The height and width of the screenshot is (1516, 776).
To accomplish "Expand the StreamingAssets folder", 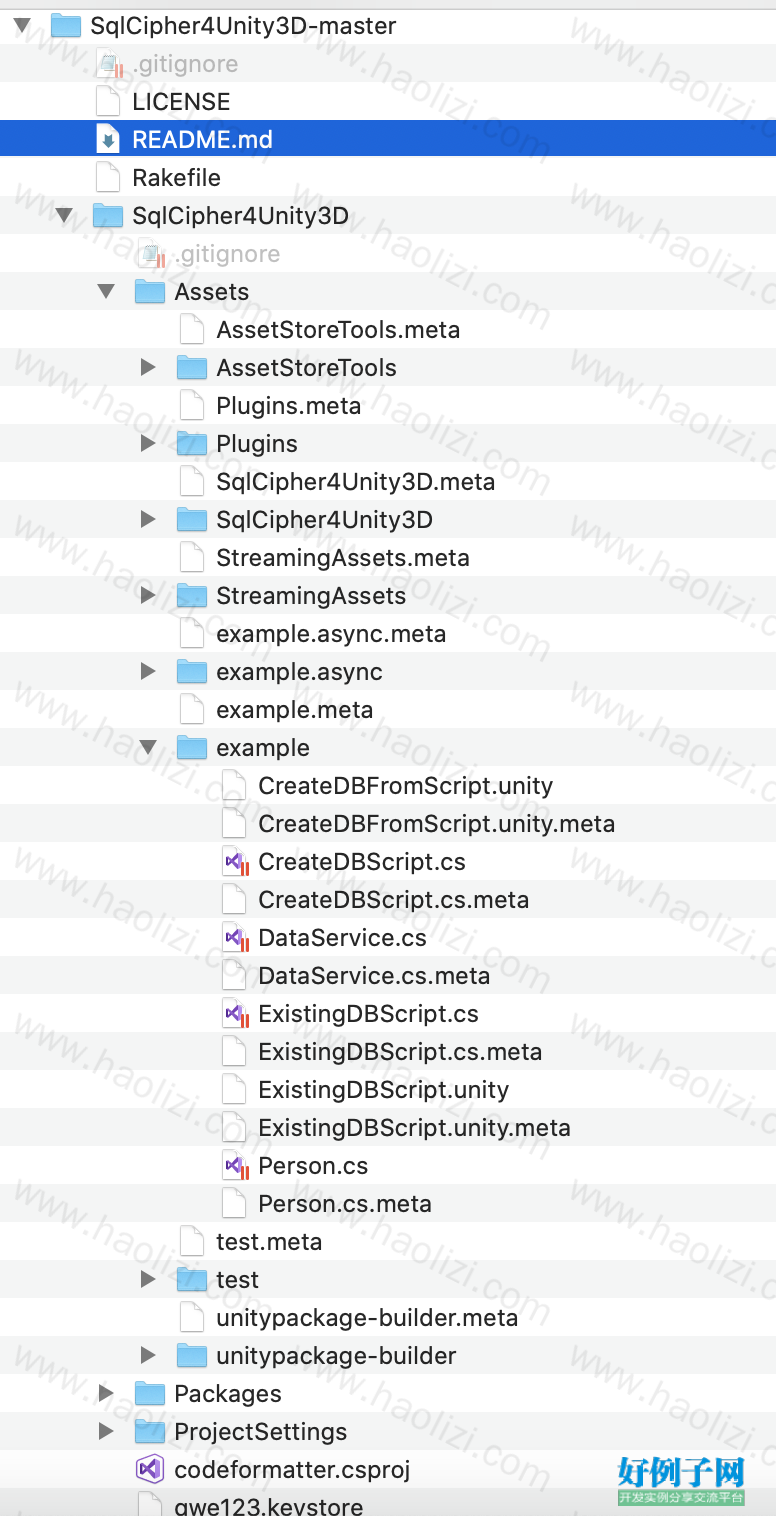I will [x=148, y=596].
